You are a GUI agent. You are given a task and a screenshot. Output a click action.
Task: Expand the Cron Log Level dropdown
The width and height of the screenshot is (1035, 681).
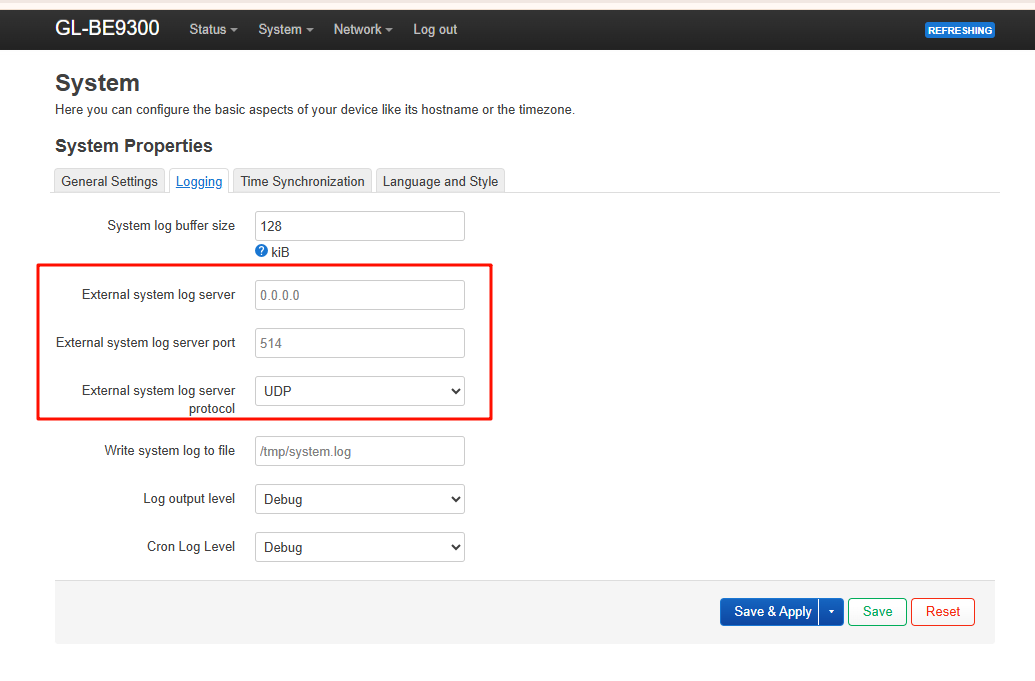coord(359,547)
